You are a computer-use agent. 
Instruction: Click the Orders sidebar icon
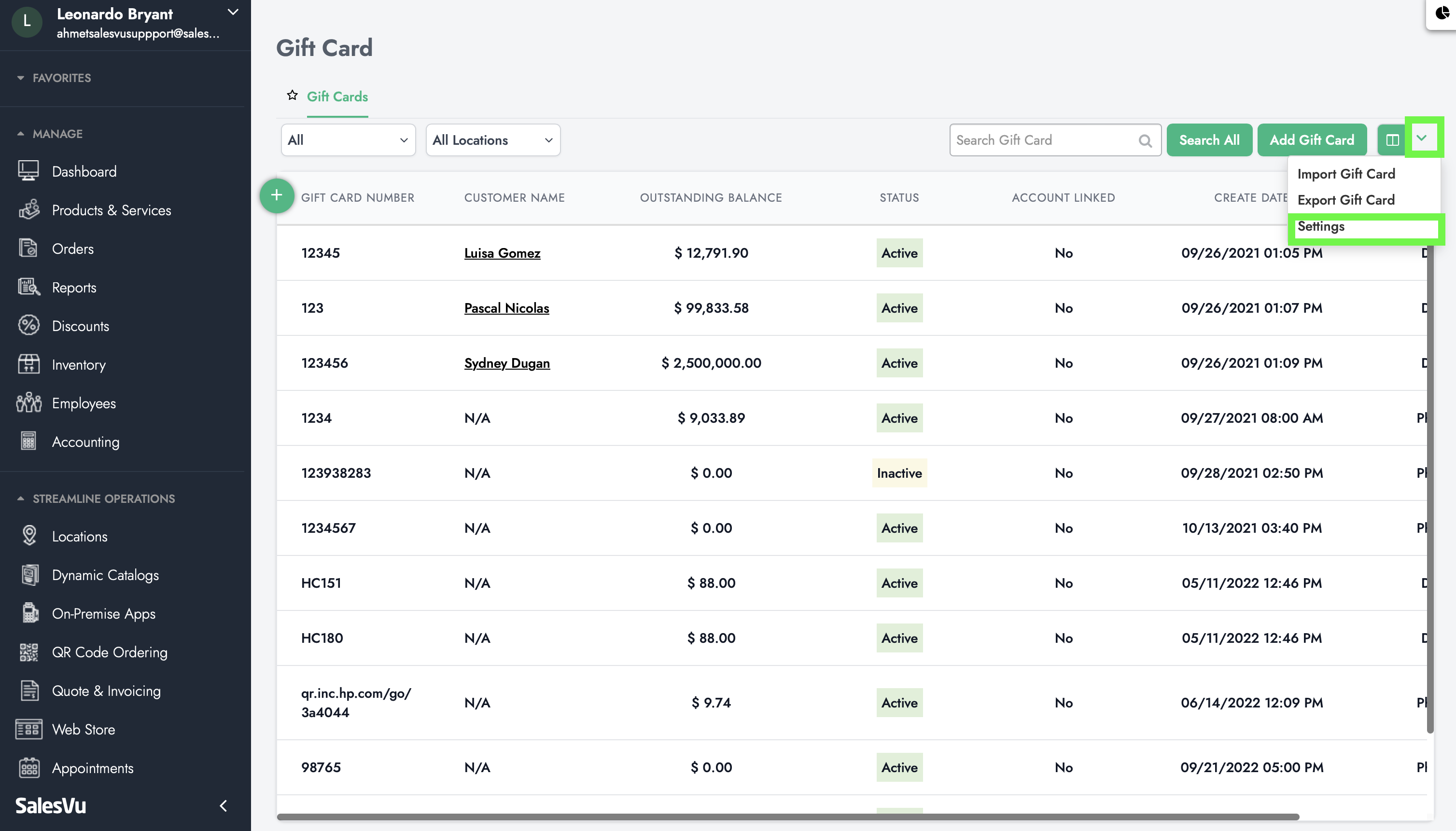(x=28, y=248)
